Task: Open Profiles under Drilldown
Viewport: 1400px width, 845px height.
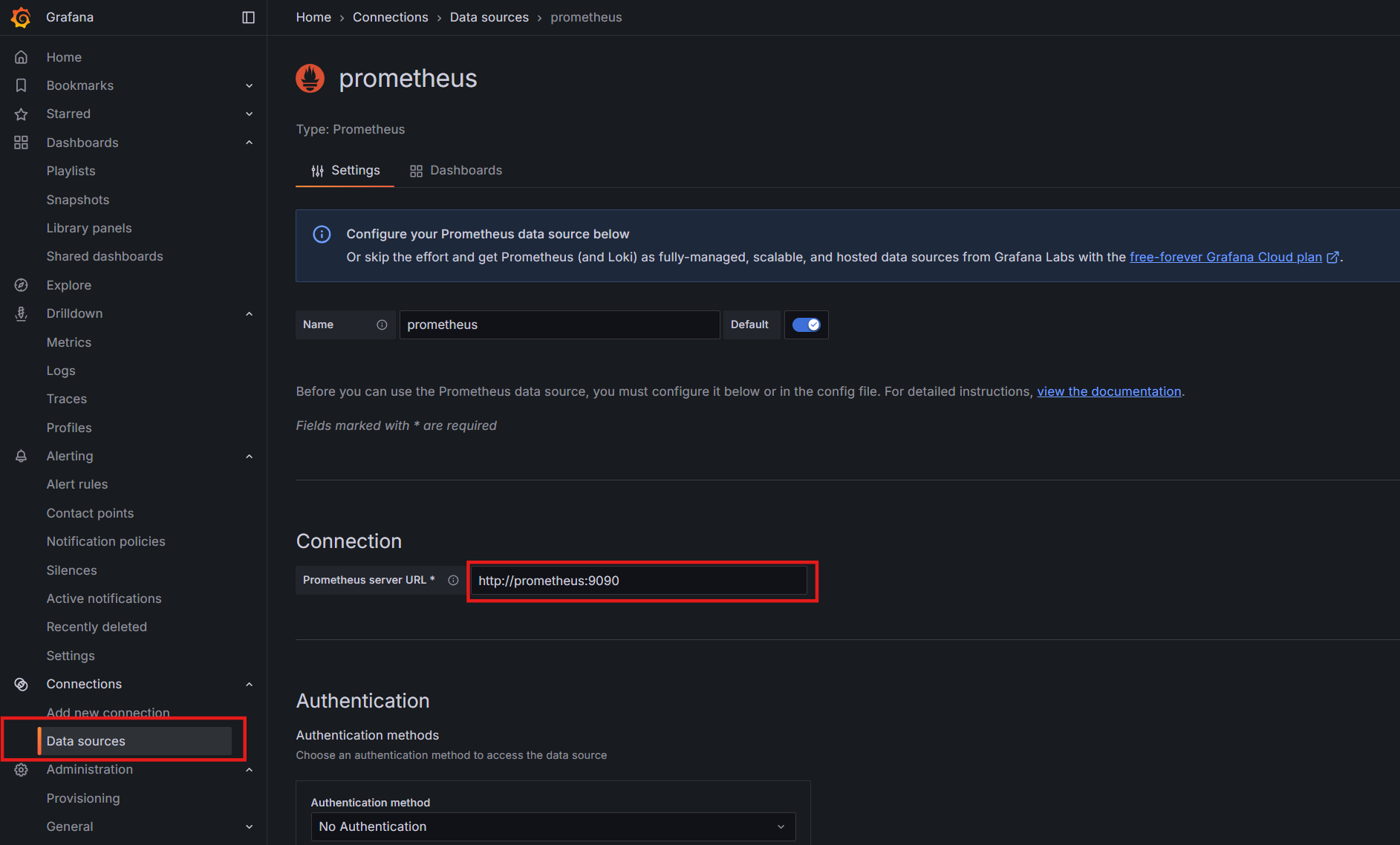Action: point(69,428)
